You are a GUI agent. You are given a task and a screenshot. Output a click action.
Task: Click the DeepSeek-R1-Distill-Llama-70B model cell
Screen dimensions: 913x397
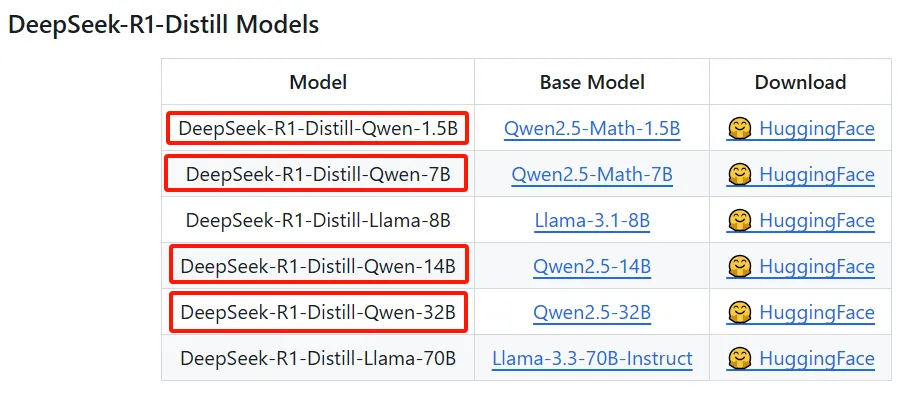pyautogui.click(x=318, y=358)
